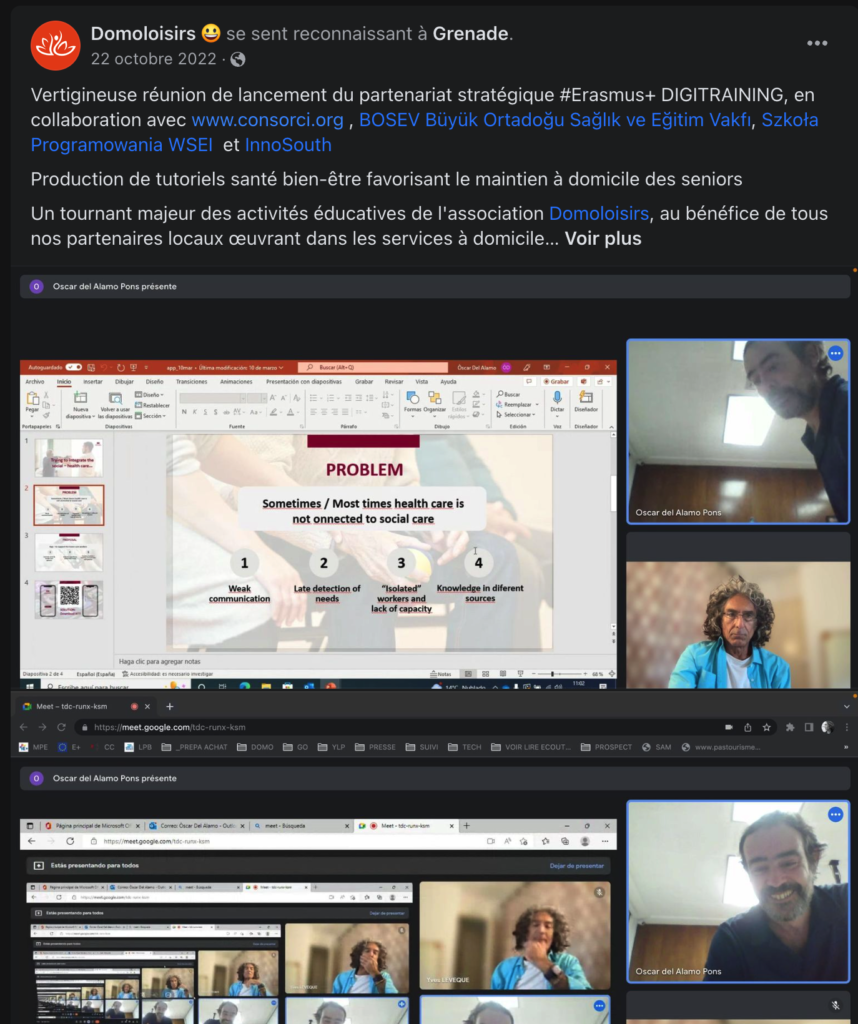
Task: Toggle the Notas pane in PowerPoint status bar
Action: pos(441,674)
